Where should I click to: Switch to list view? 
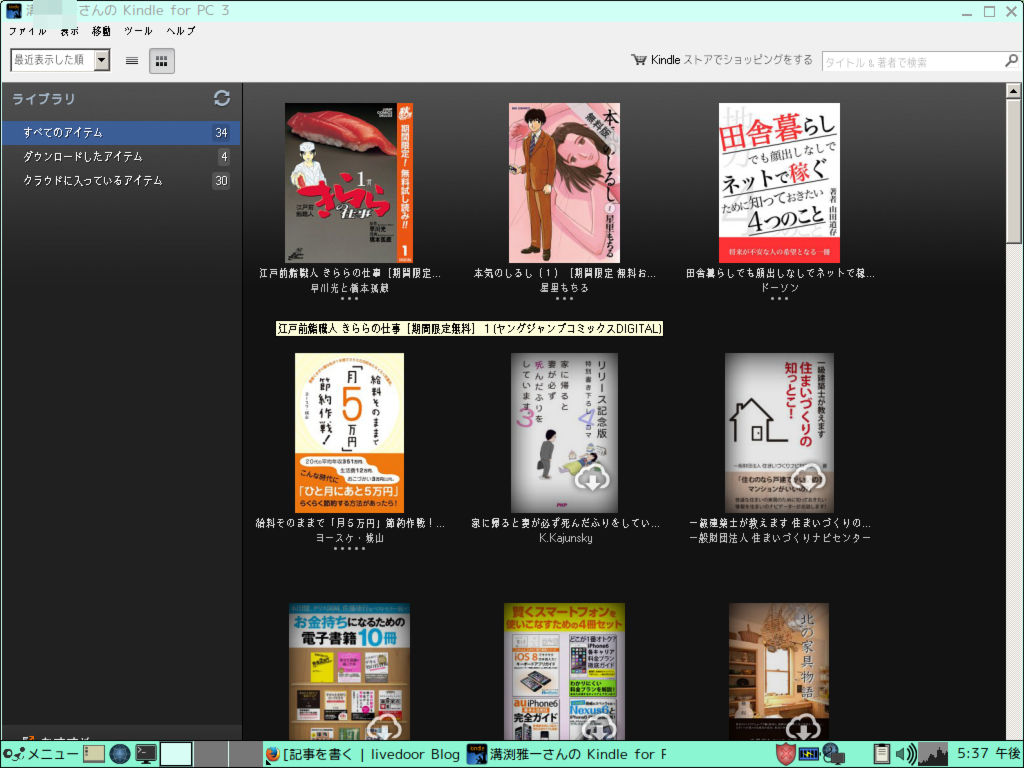click(x=132, y=61)
